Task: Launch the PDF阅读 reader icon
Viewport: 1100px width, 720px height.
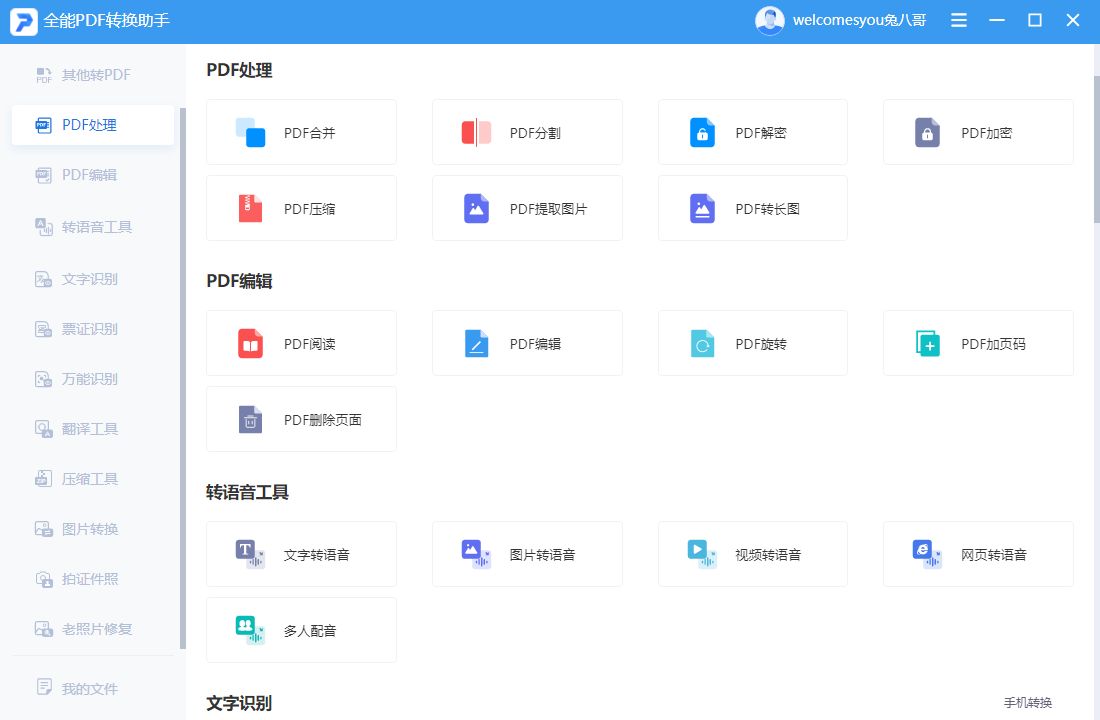Action: (x=250, y=344)
